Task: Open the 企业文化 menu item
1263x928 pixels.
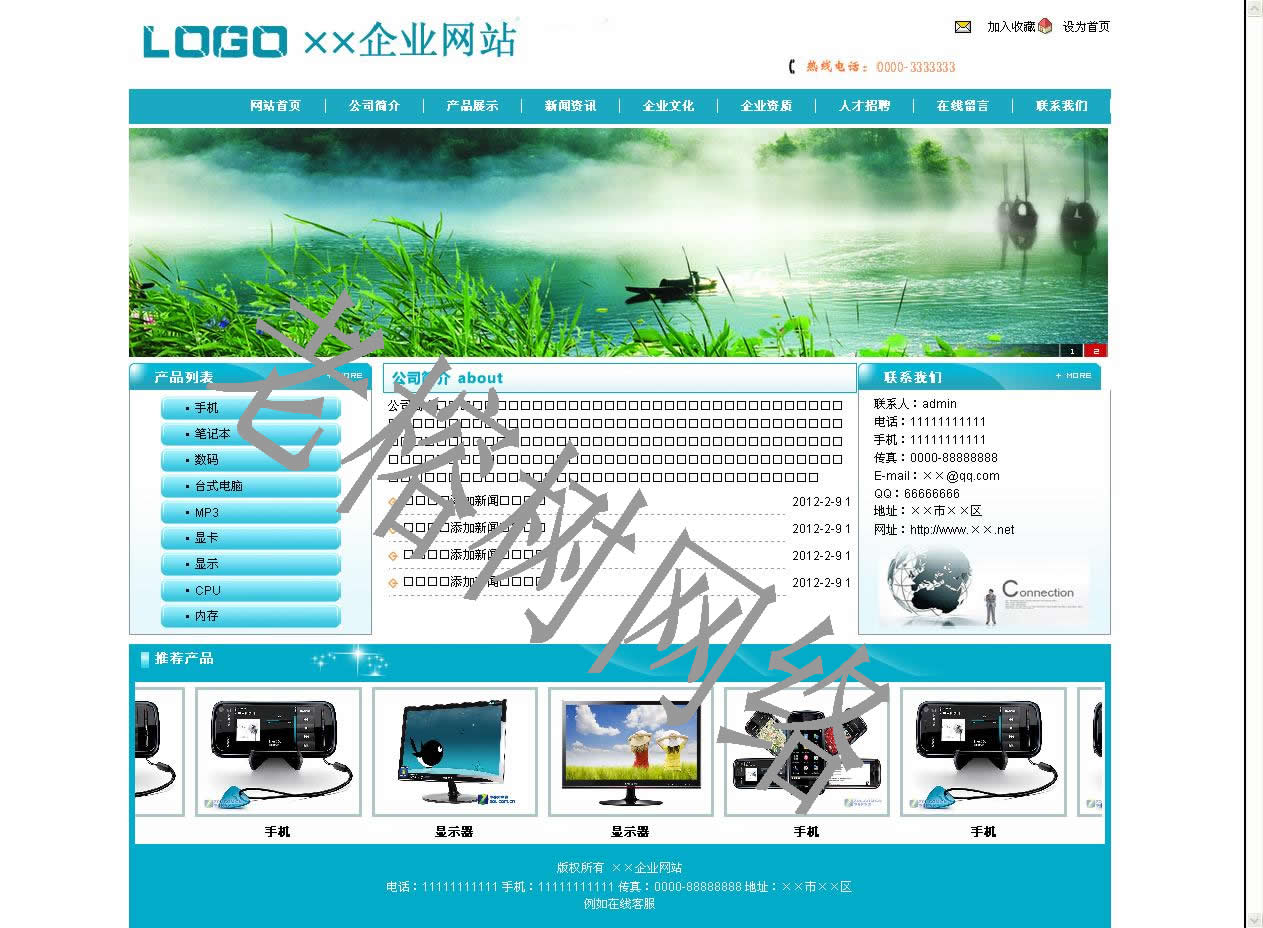Action: pyautogui.click(x=668, y=106)
